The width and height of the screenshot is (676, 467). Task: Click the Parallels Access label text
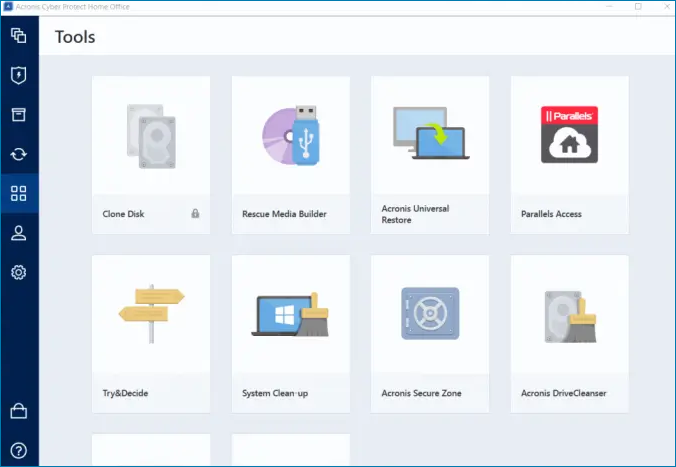(x=551, y=214)
